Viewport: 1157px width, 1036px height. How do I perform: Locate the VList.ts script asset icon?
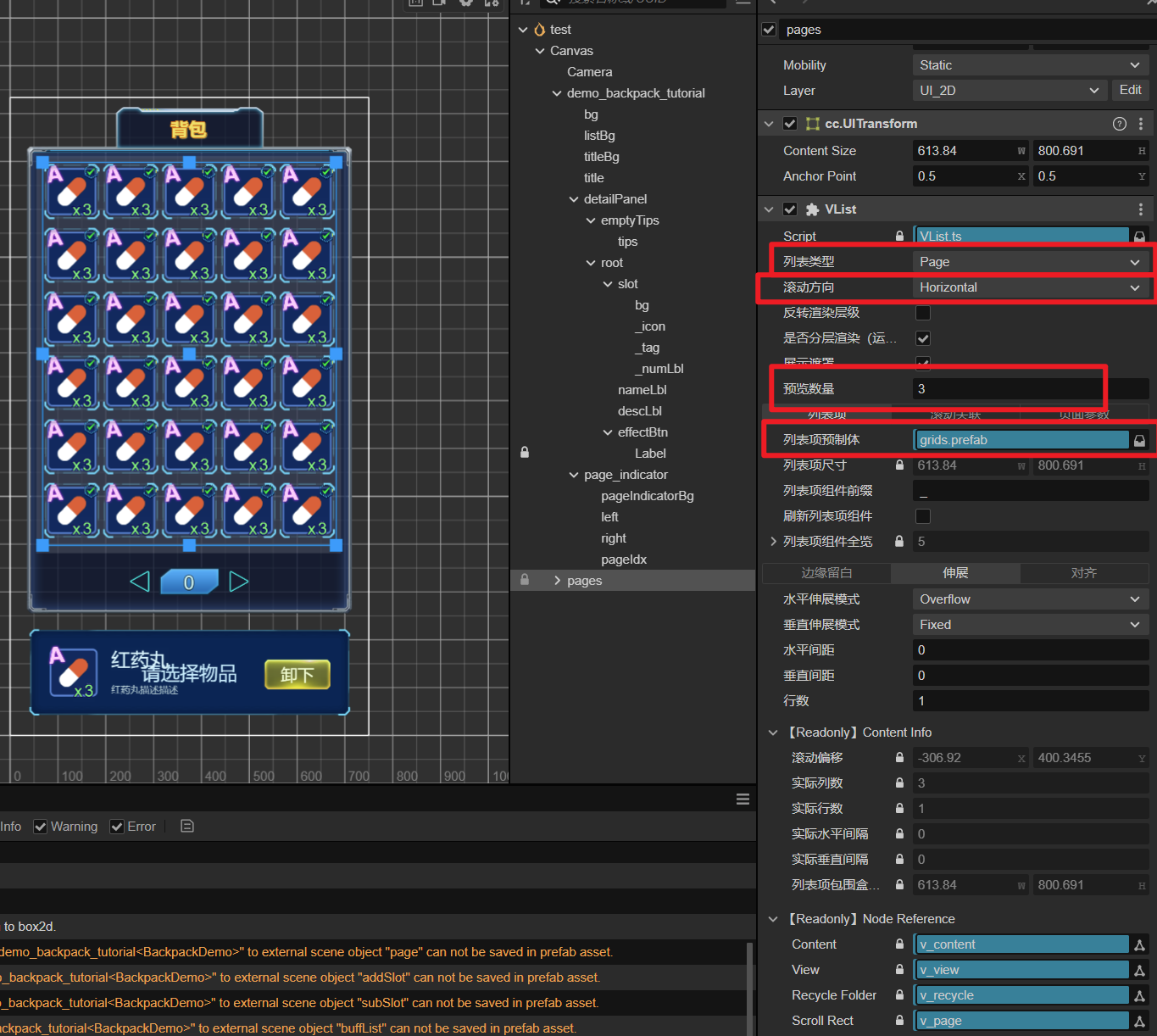coord(1139,237)
